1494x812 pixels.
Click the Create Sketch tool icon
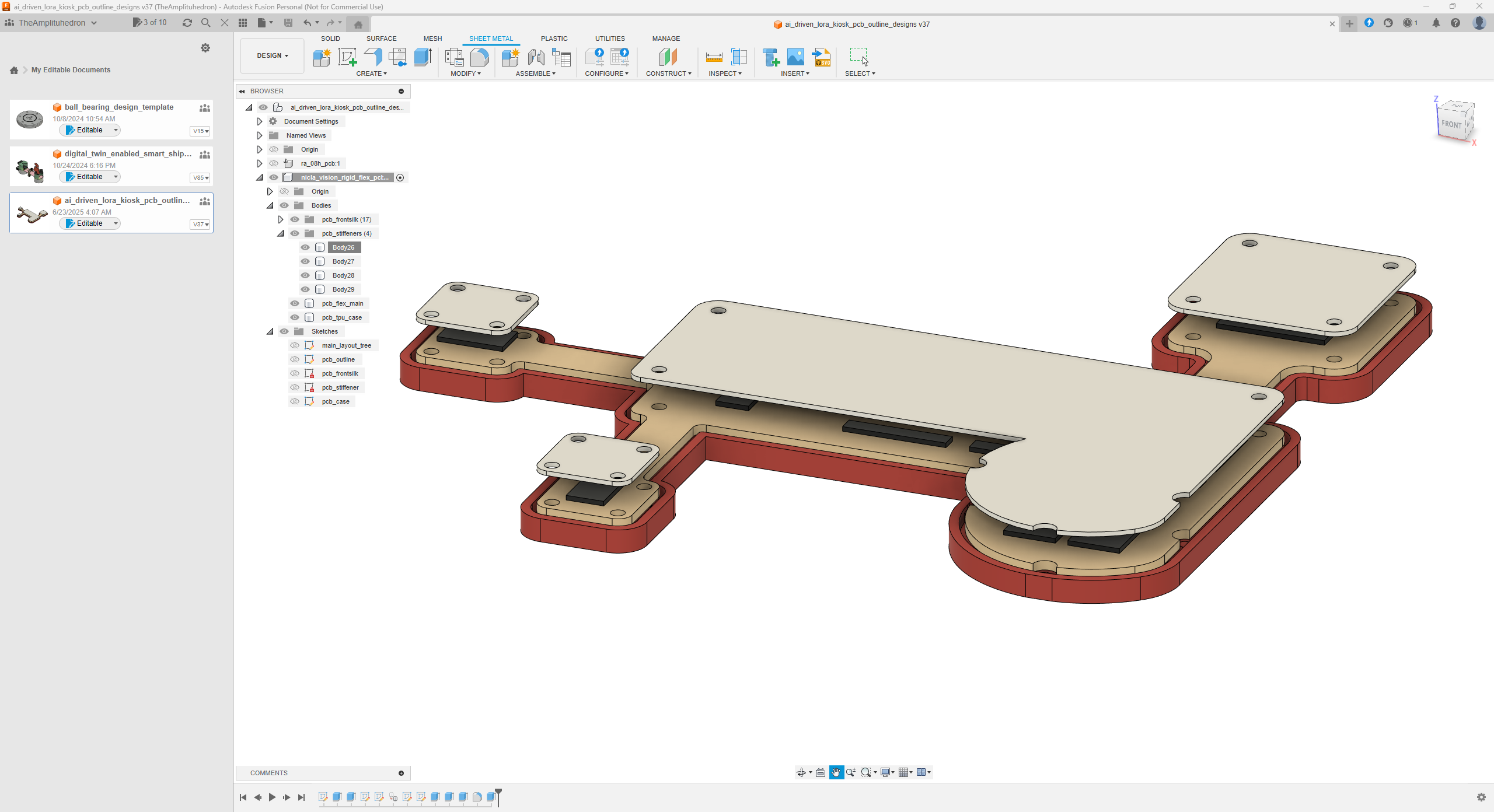tap(347, 57)
